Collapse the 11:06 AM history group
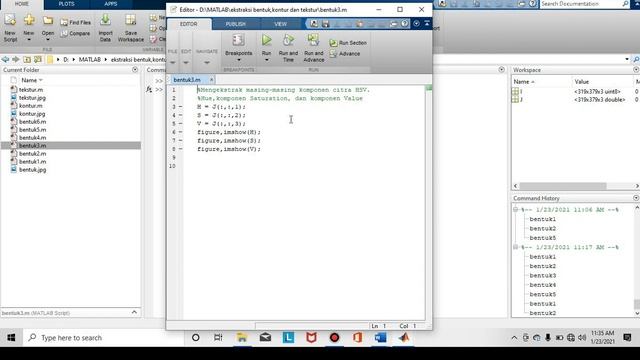This screenshot has width=640, height=360. tap(516, 209)
